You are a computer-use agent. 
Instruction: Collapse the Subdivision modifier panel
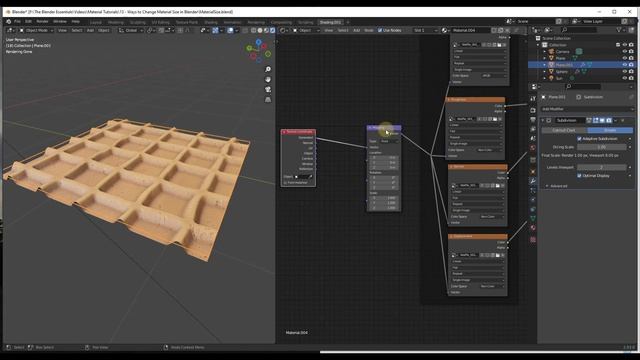pos(543,120)
